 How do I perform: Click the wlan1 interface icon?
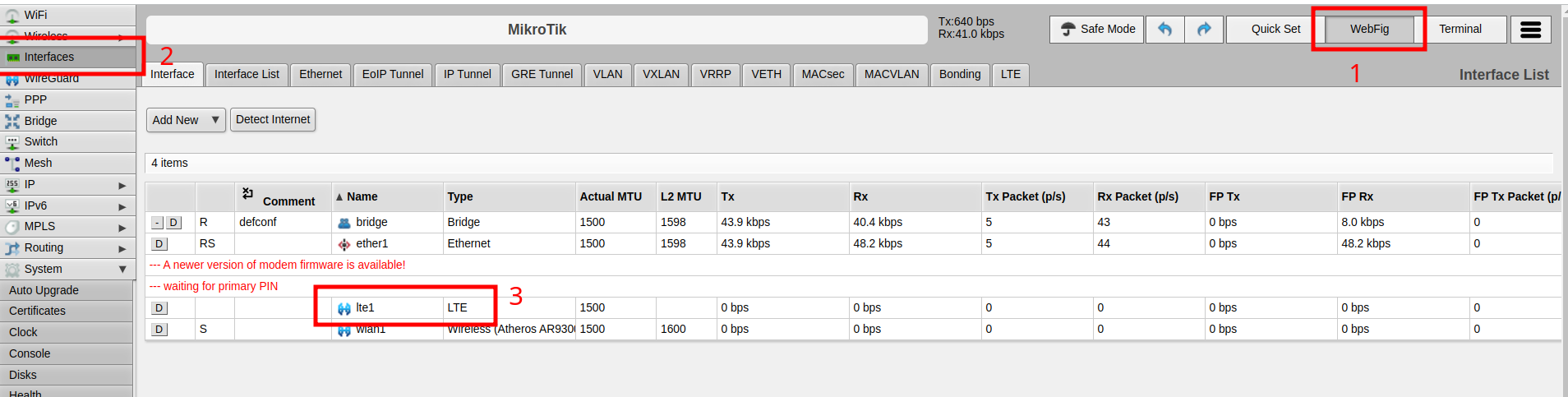[344, 330]
